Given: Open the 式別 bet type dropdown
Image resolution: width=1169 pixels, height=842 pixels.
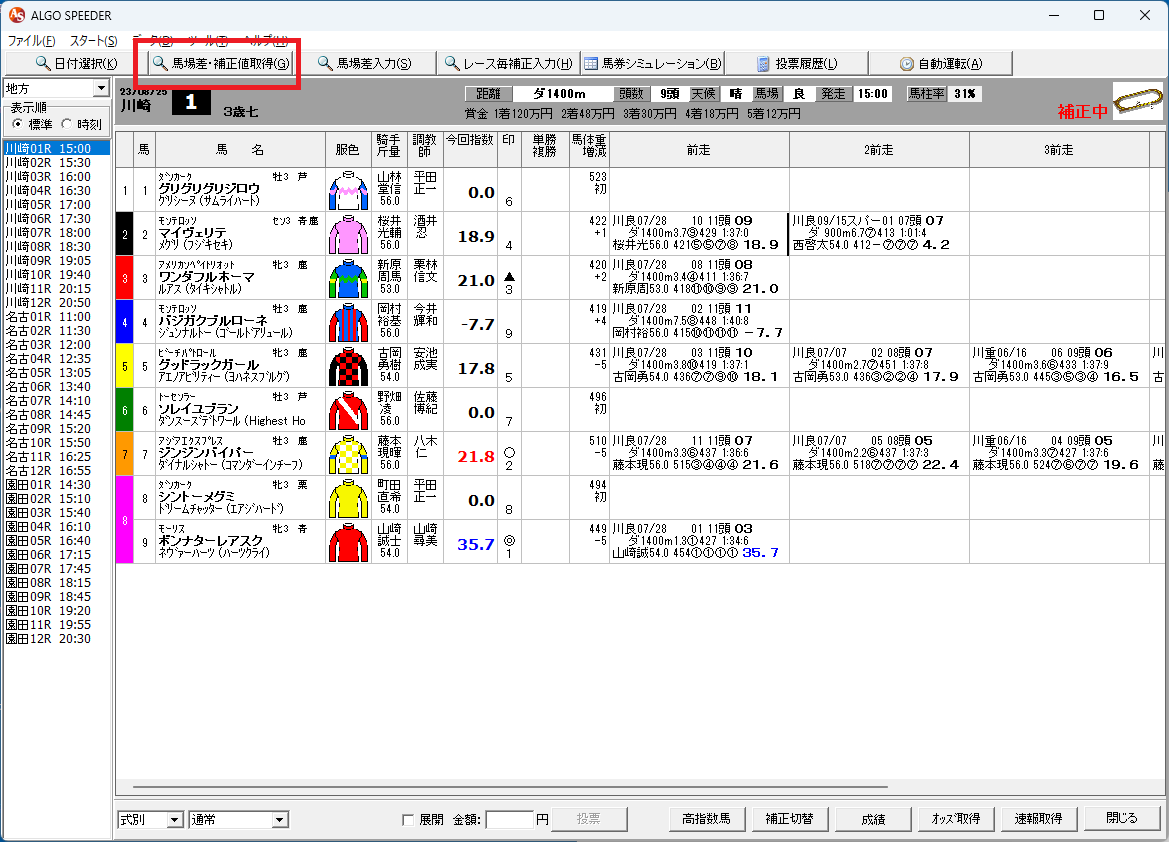Looking at the screenshot, I should (174, 820).
